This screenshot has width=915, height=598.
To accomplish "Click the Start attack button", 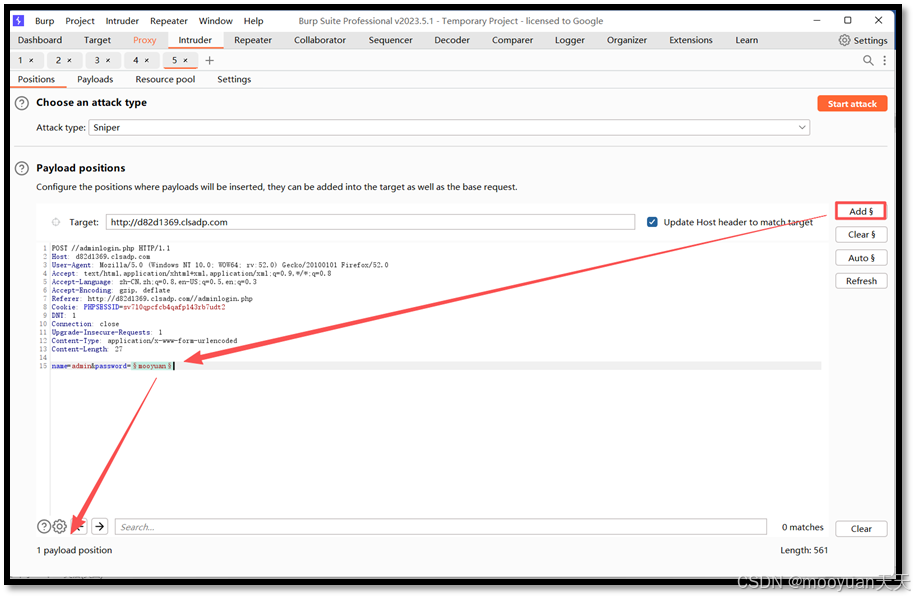I will point(852,104).
